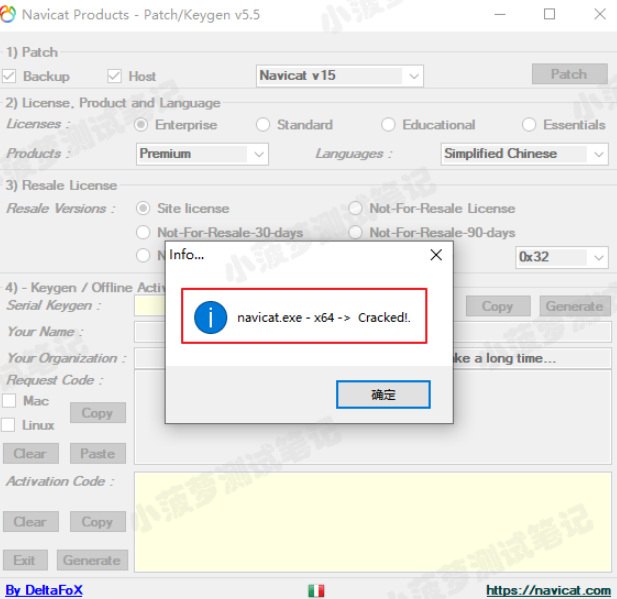Screen dimensions: 617x599
Task: Clear the Activation Code
Action: pyautogui.click(x=31, y=521)
